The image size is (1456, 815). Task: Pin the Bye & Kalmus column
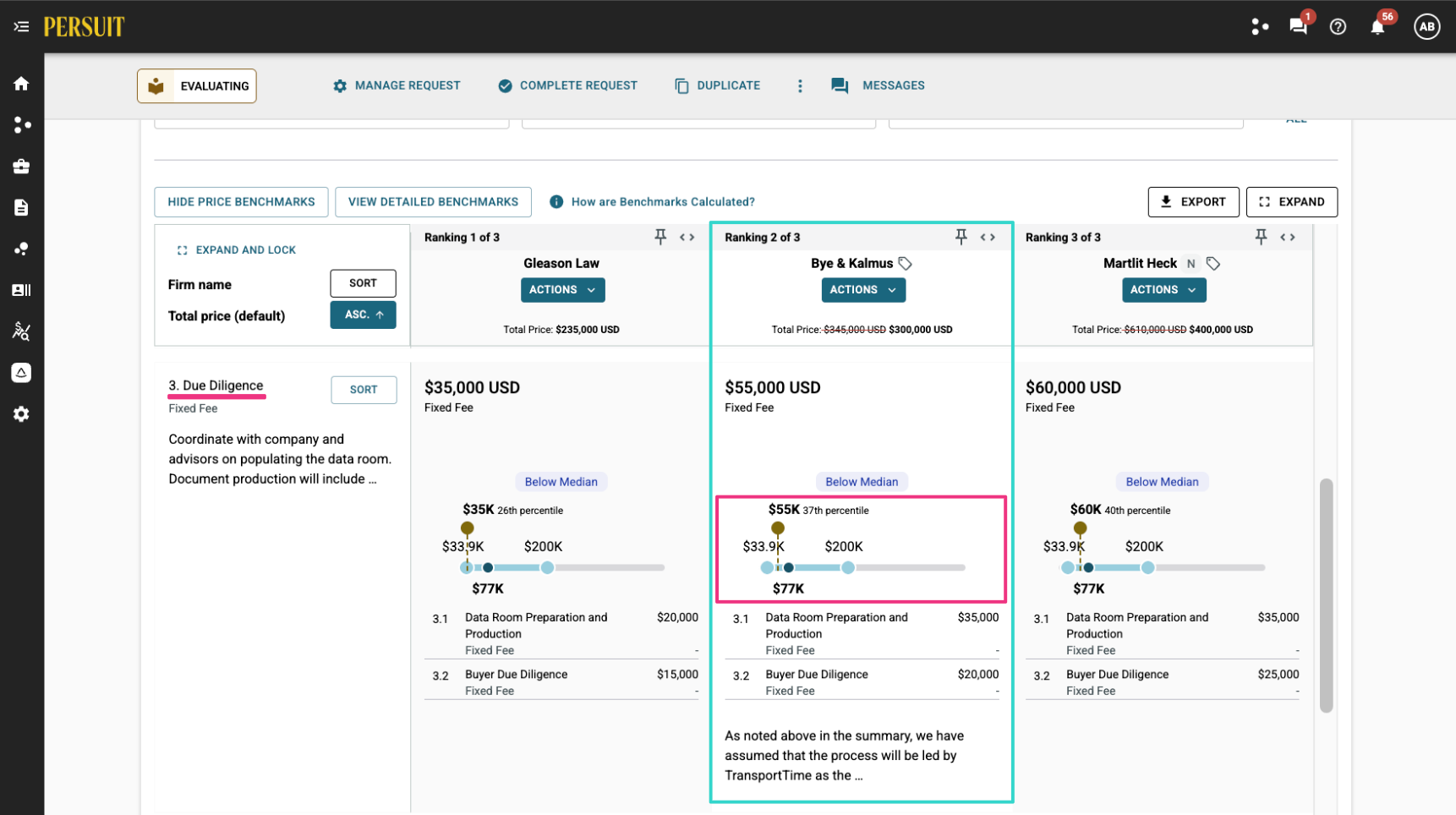coord(961,237)
